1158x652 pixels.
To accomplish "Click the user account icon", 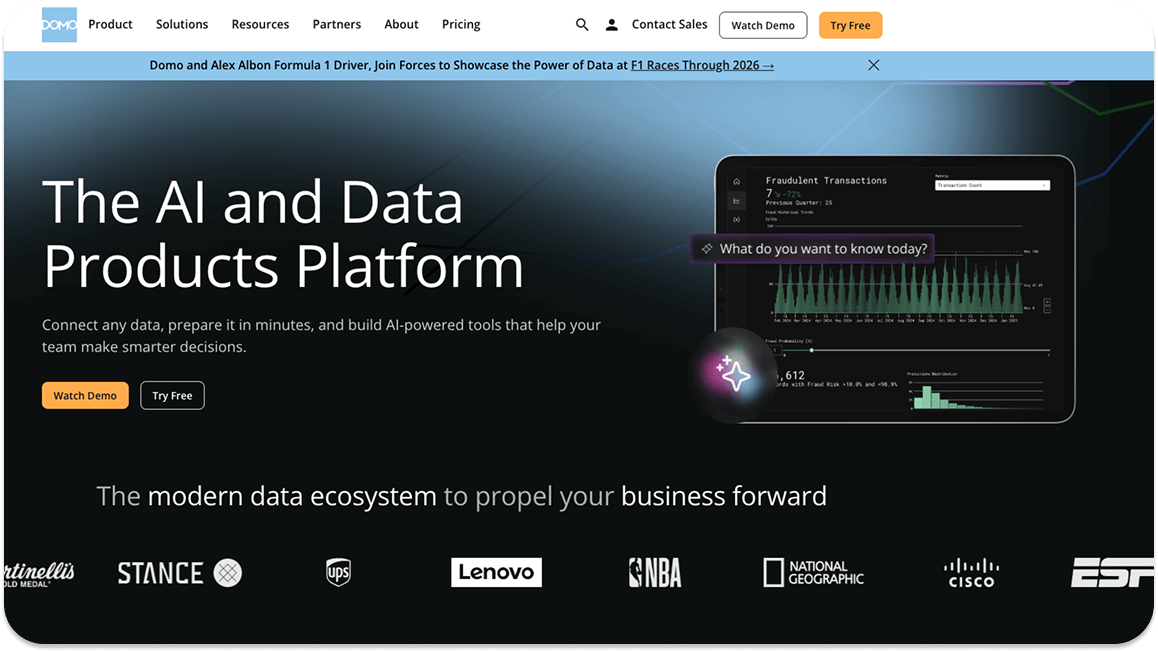I will coord(611,24).
